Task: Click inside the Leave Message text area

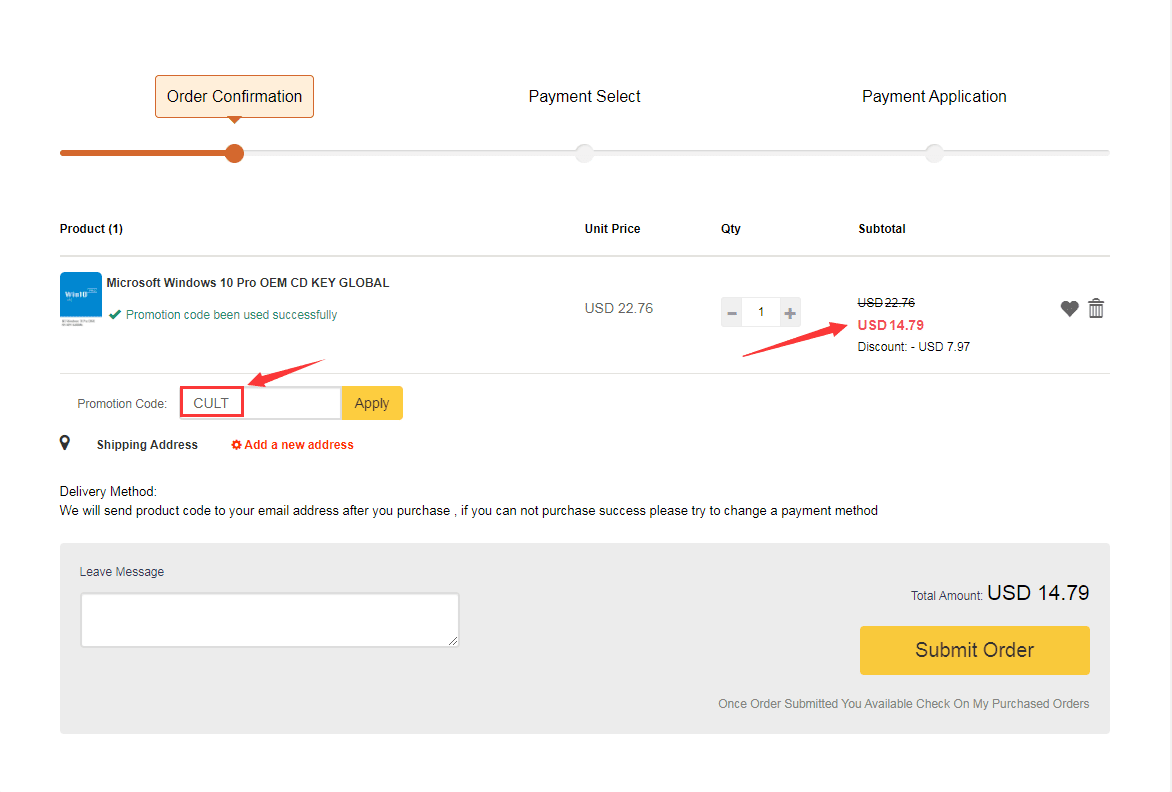Action: click(269, 620)
